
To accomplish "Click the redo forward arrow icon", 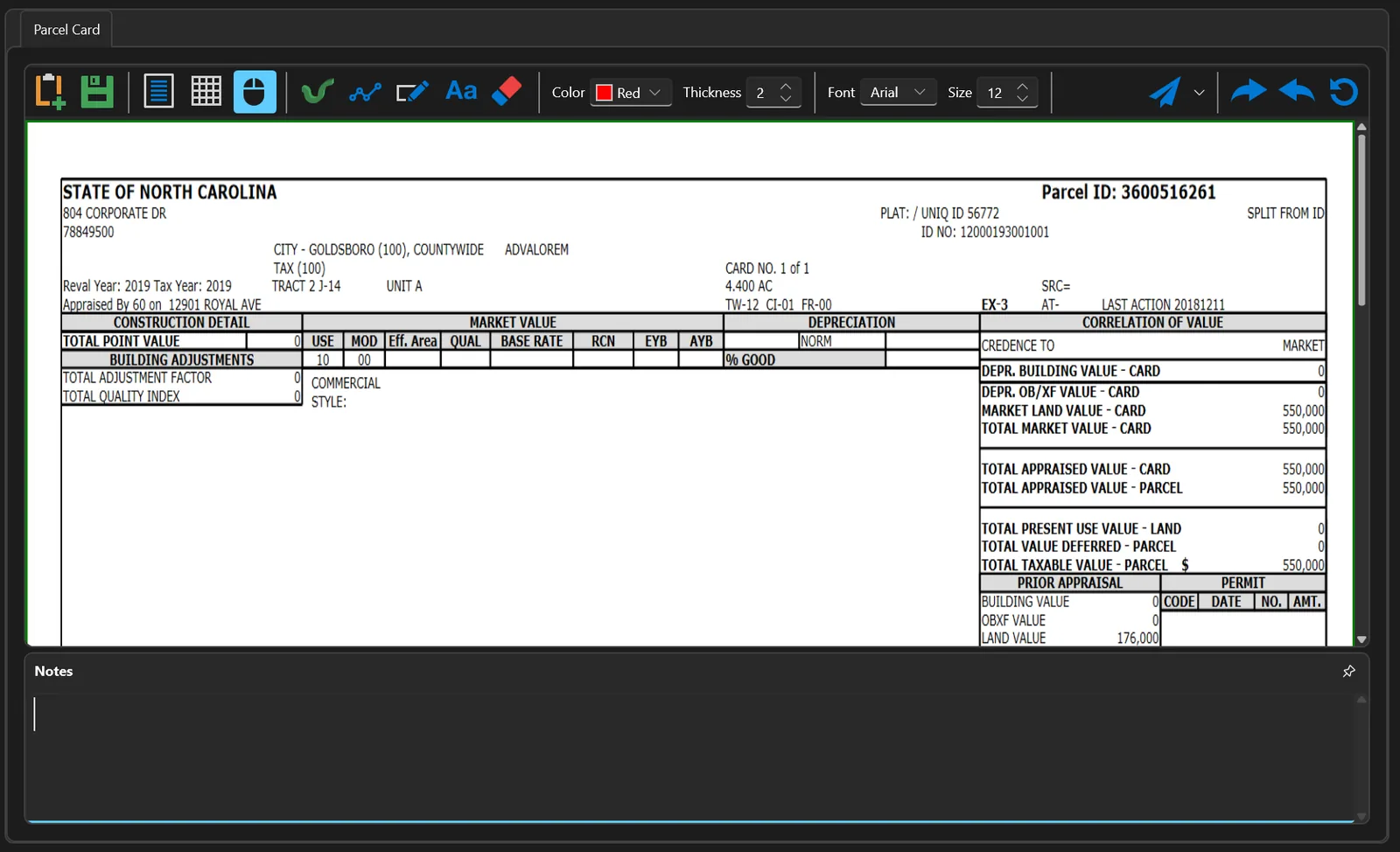I will [1249, 91].
